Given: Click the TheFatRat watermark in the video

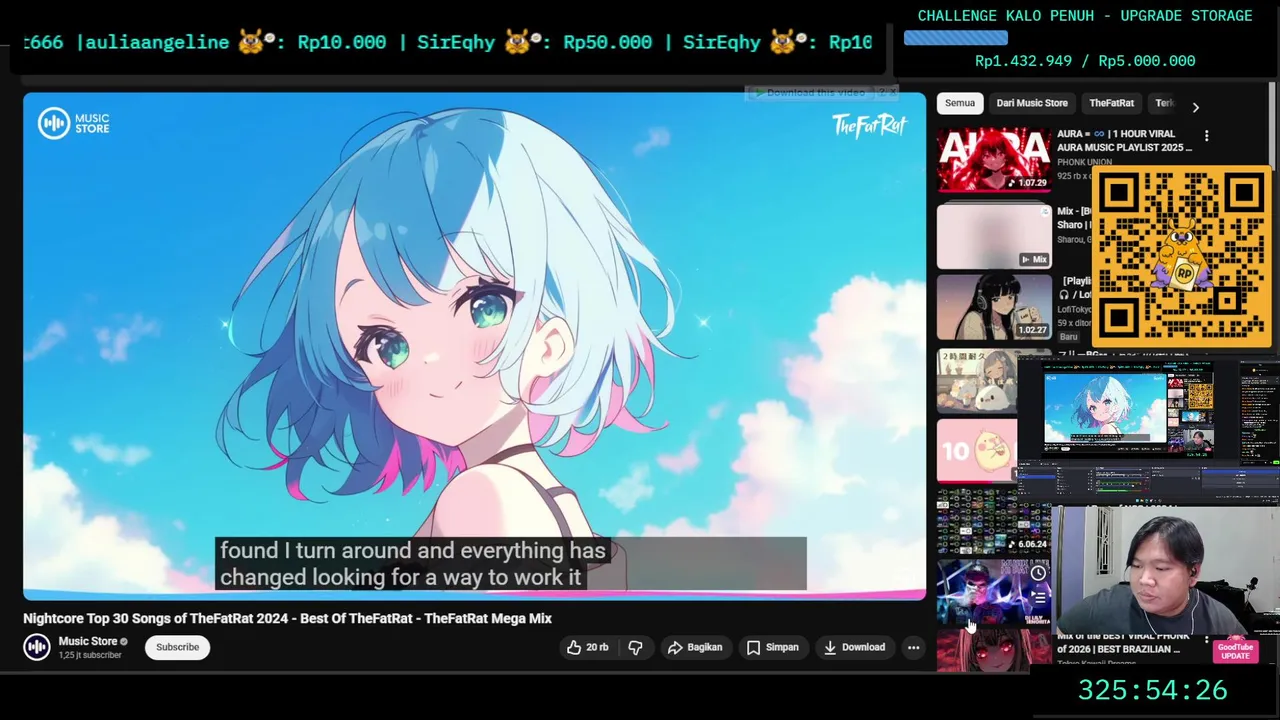Looking at the screenshot, I should click(869, 125).
